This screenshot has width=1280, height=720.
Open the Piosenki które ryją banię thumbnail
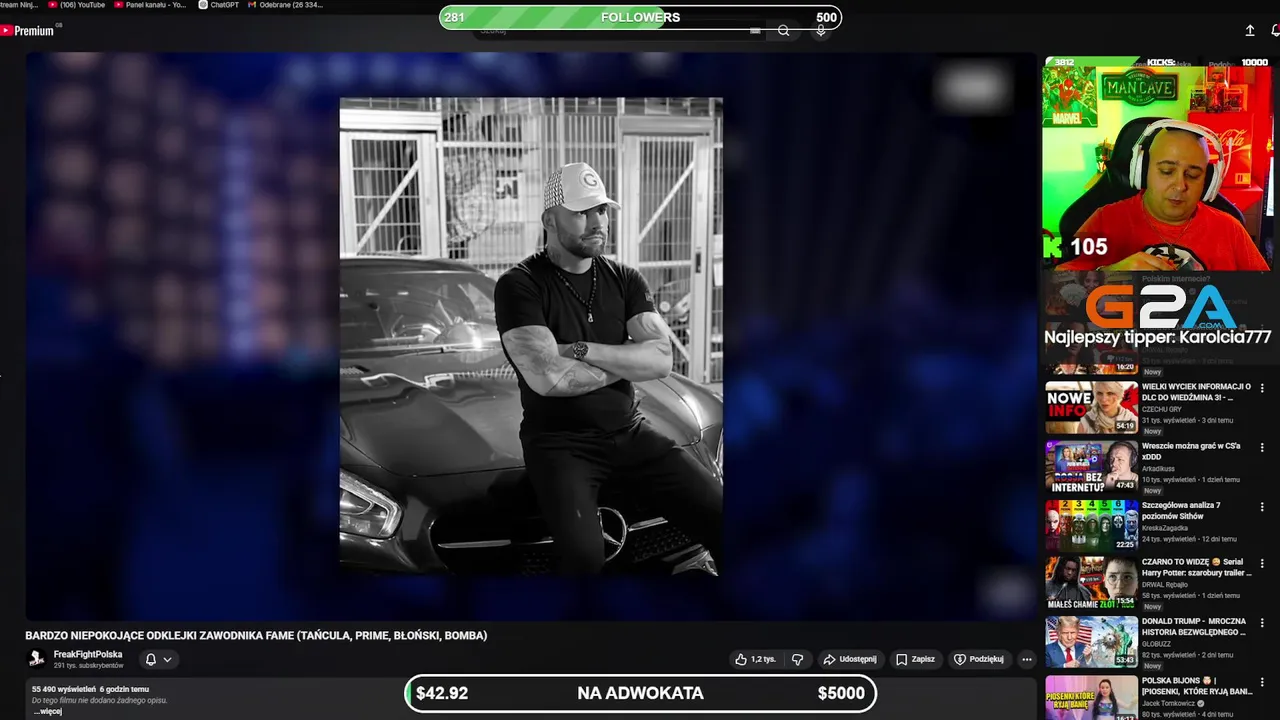(x=1091, y=698)
